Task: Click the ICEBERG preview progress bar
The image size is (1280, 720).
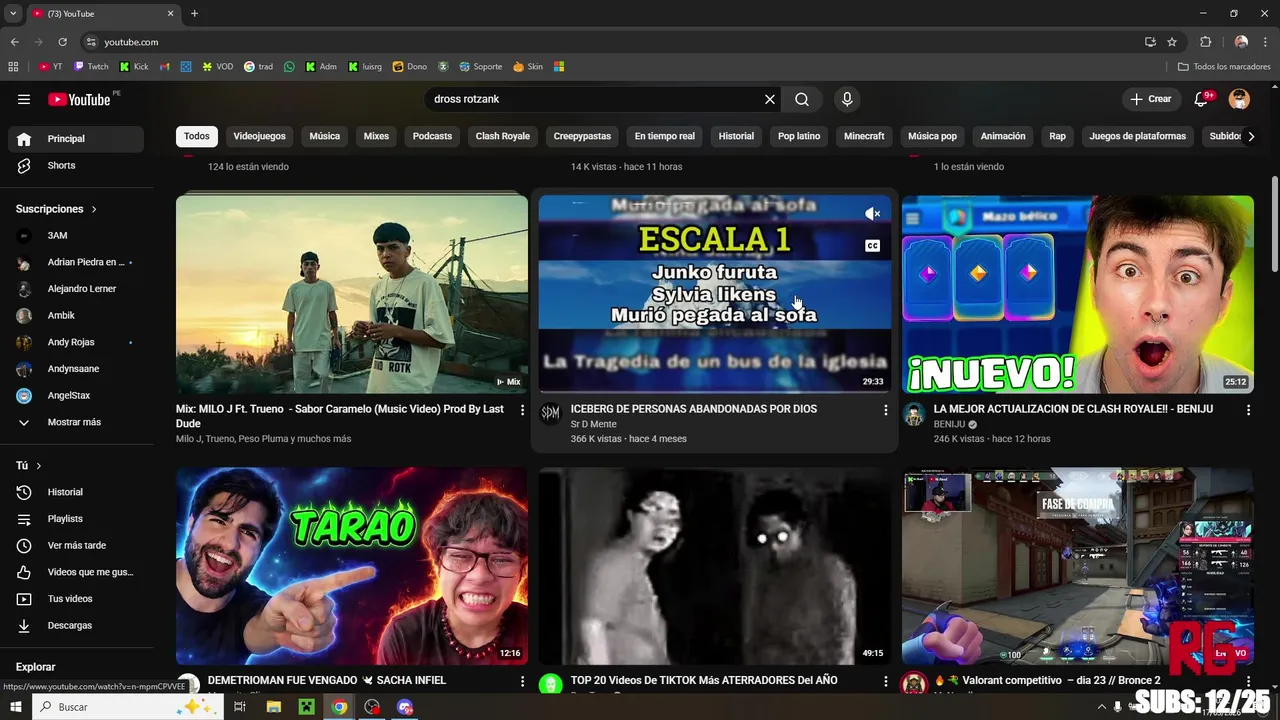Action: click(714, 392)
